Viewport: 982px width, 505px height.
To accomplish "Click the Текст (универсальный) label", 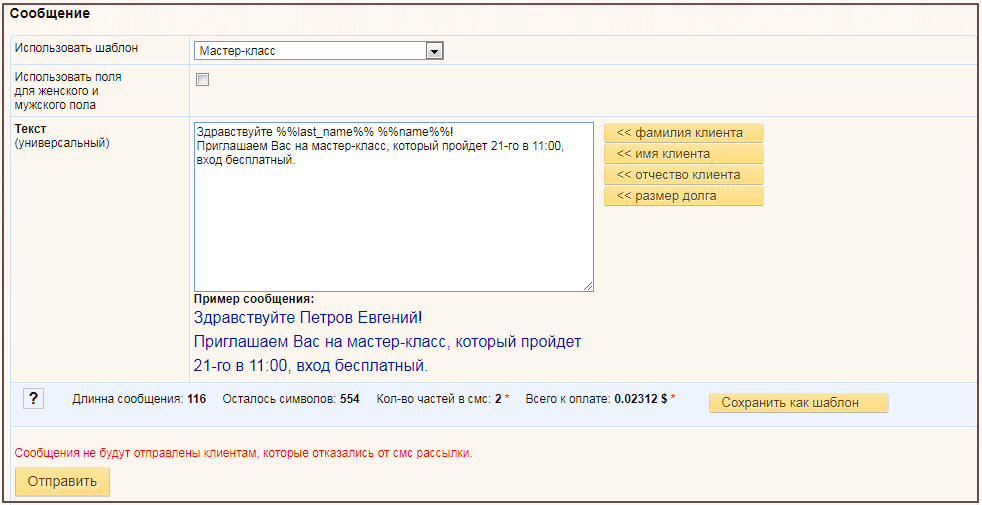I will click(x=61, y=136).
